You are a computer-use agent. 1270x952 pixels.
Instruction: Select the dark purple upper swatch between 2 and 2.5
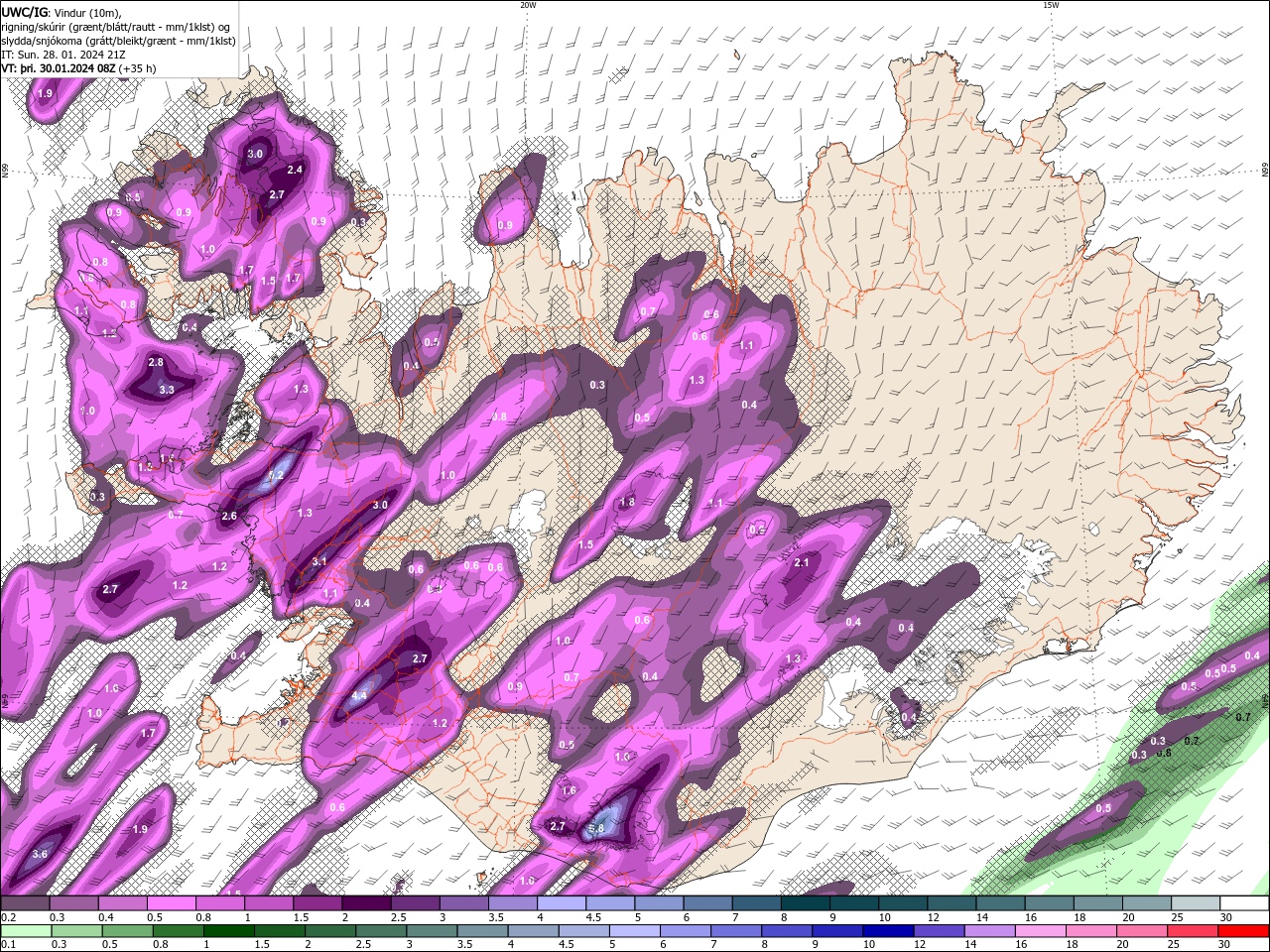tap(367, 903)
